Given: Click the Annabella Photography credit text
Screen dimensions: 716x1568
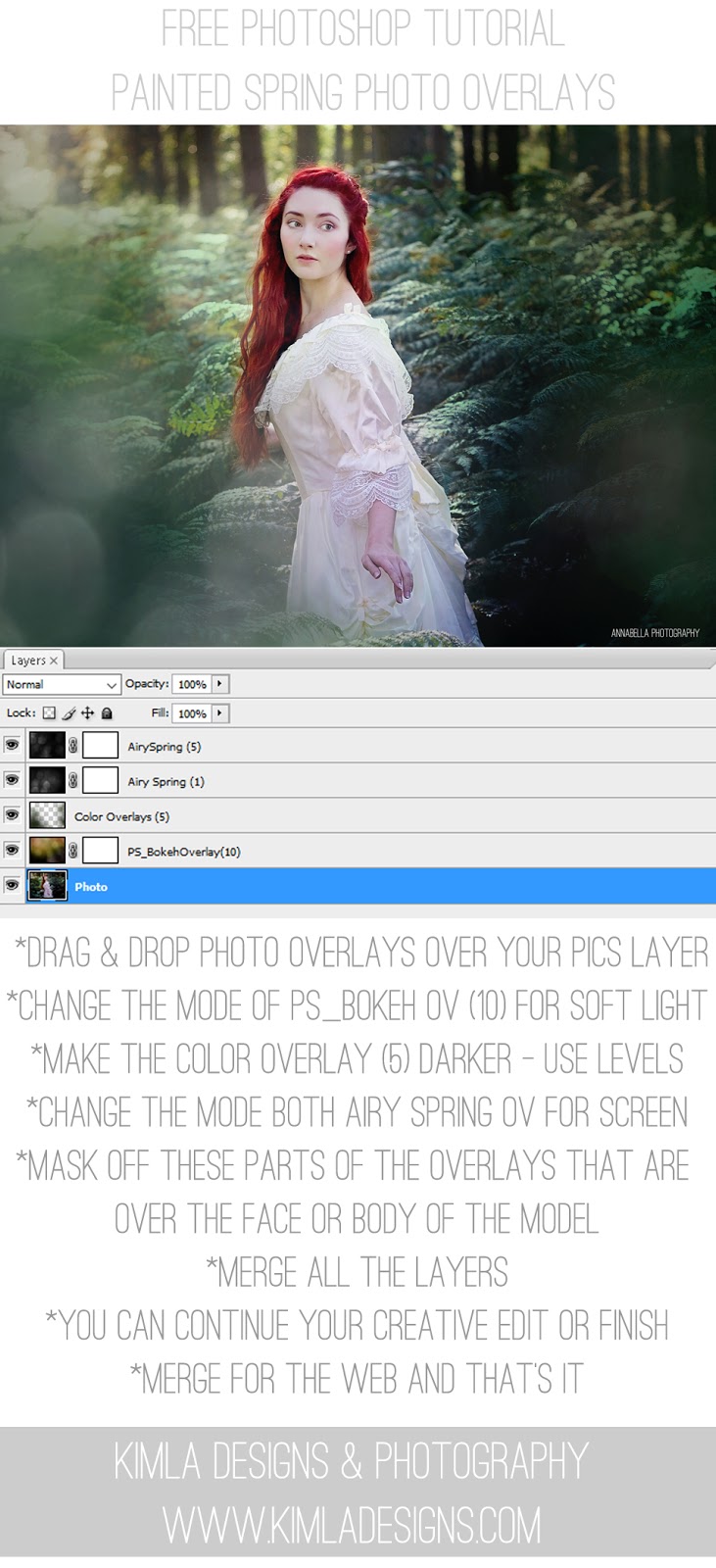Looking at the screenshot, I should coord(655,633).
